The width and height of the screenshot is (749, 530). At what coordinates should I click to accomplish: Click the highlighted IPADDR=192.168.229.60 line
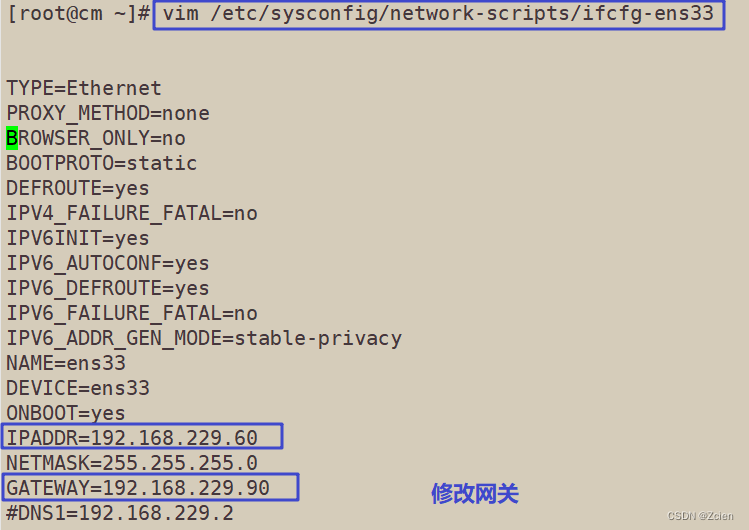(132, 438)
